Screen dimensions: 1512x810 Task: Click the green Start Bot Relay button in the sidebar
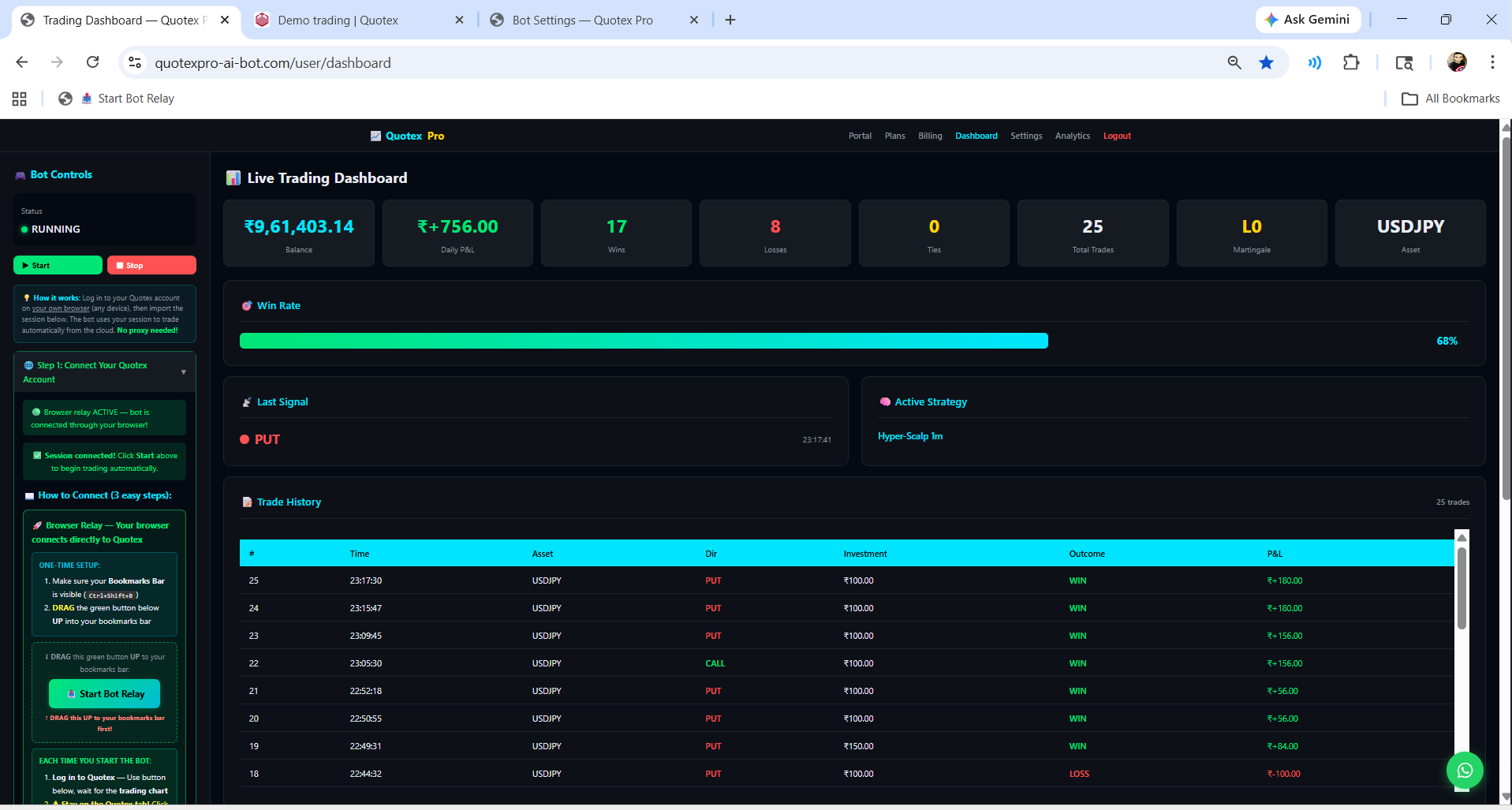click(x=104, y=694)
